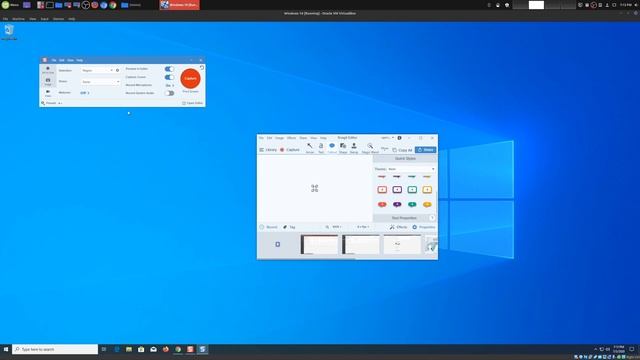The height and width of the screenshot is (360, 640).
Task: Open the Selection dropdown in the capture window
Action: tap(97, 71)
